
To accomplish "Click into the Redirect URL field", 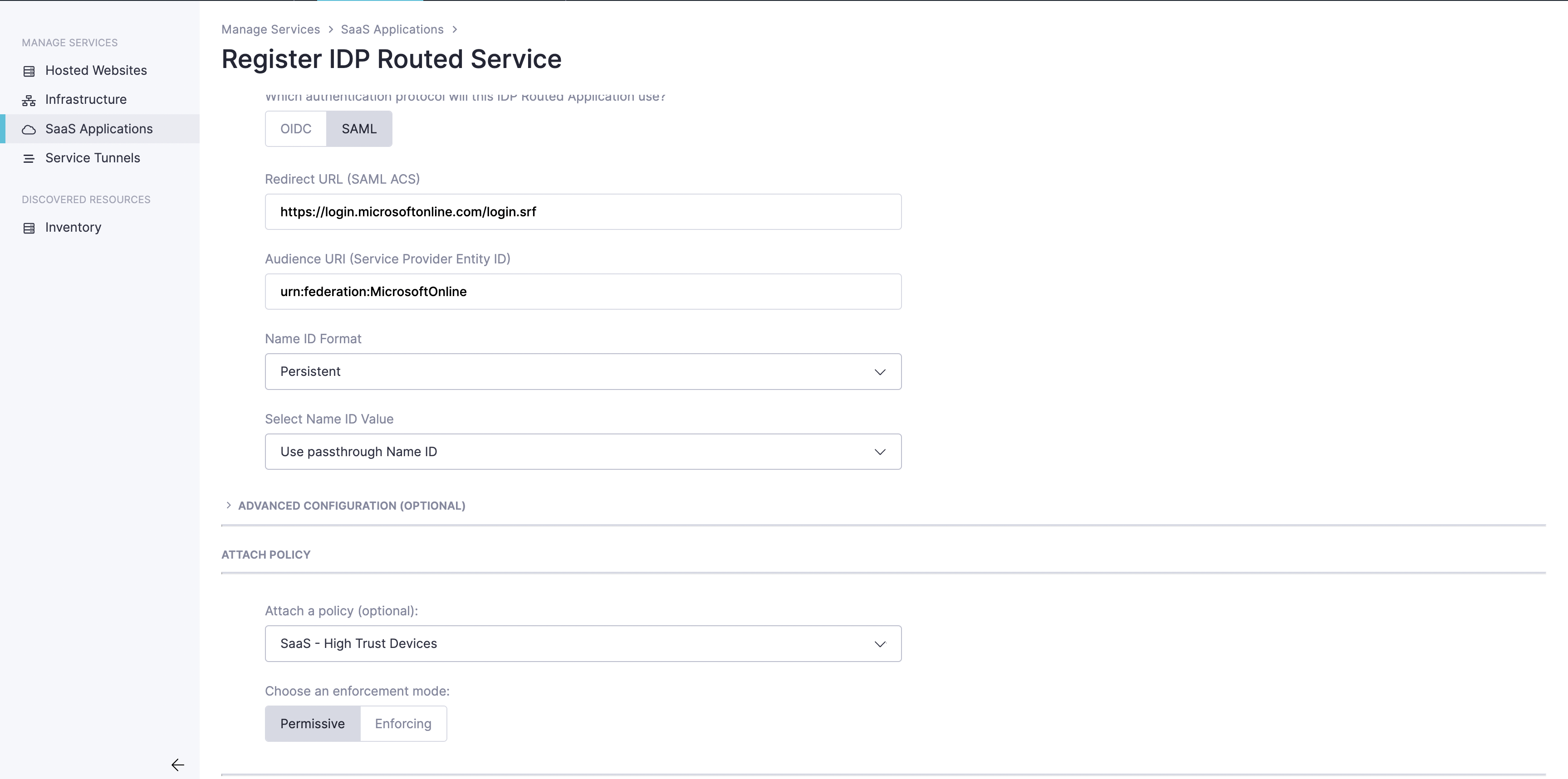I will coord(583,212).
